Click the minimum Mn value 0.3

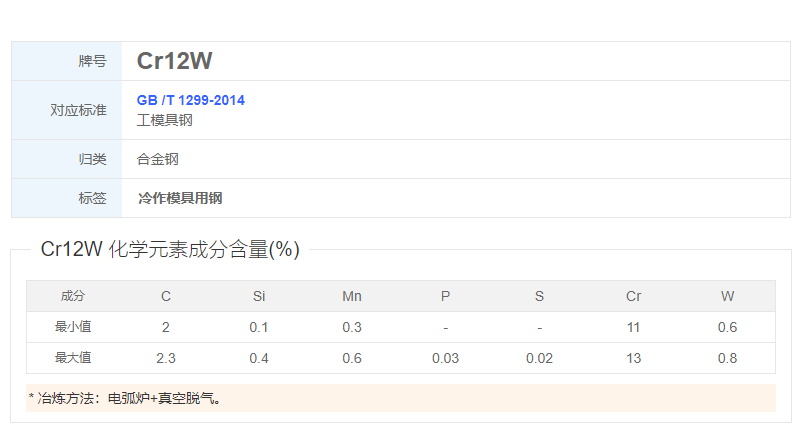(352, 327)
